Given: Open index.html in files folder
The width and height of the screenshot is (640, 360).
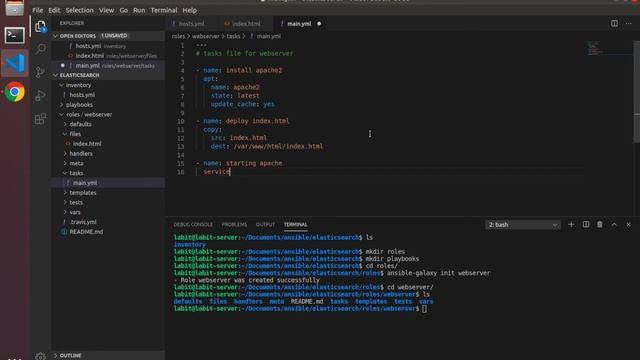Looking at the screenshot, I should click(108, 144).
